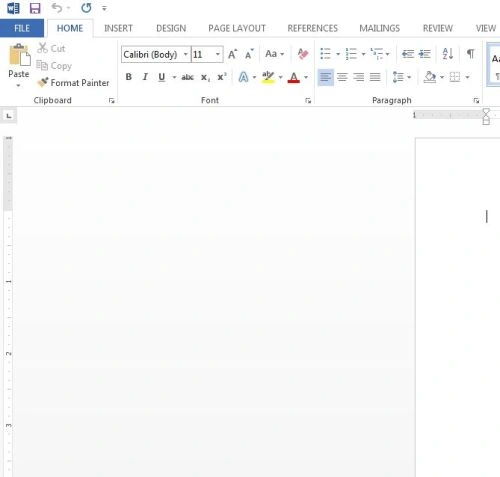This screenshot has height=477, width=500.
Task: Open Customize Quick Access Toolbar arrow
Action: coord(104,8)
